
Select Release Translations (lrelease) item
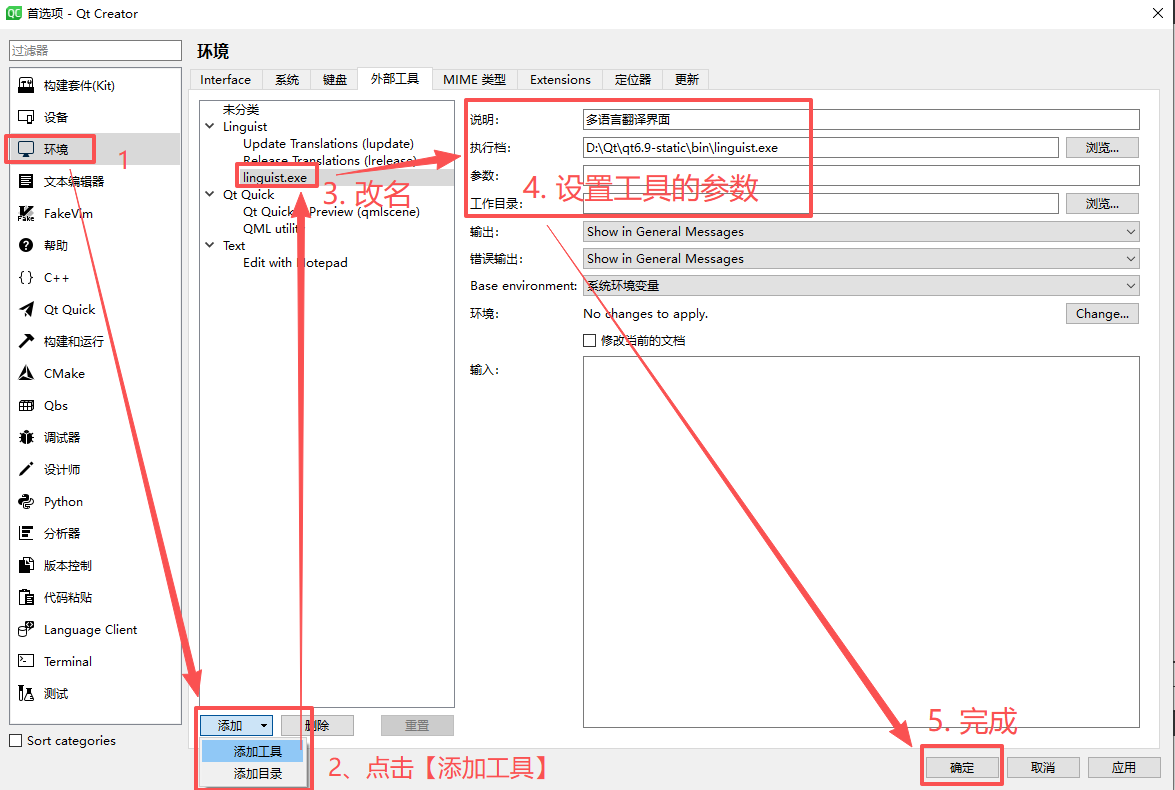330,160
